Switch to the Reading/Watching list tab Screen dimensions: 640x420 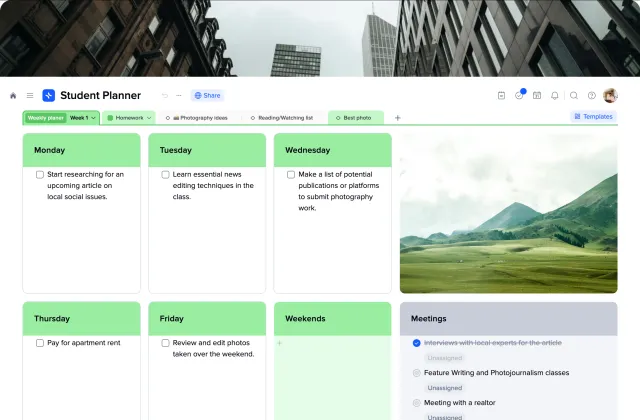[x=282, y=118]
